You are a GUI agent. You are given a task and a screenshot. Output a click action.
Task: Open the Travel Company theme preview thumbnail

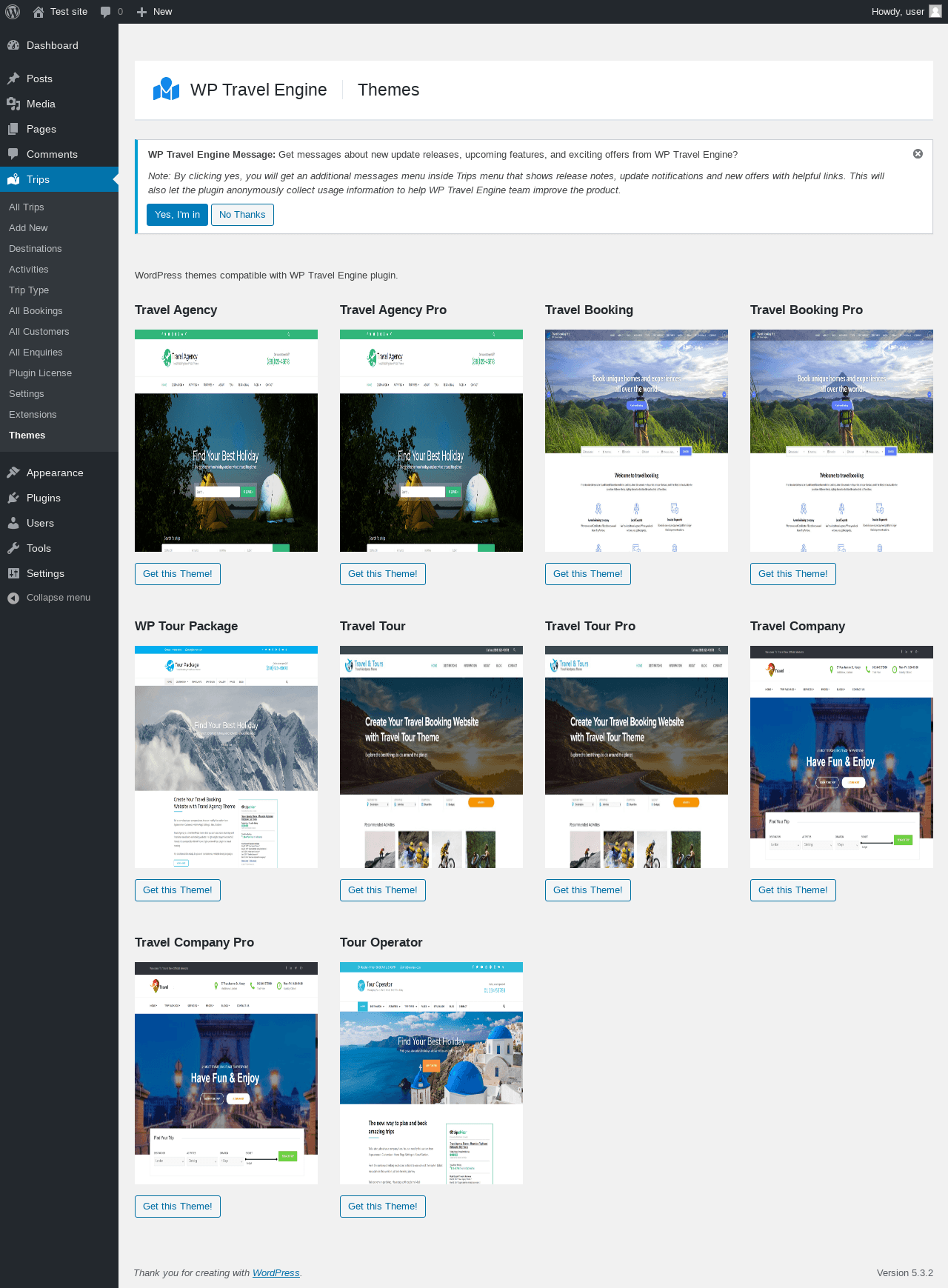(841, 757)
